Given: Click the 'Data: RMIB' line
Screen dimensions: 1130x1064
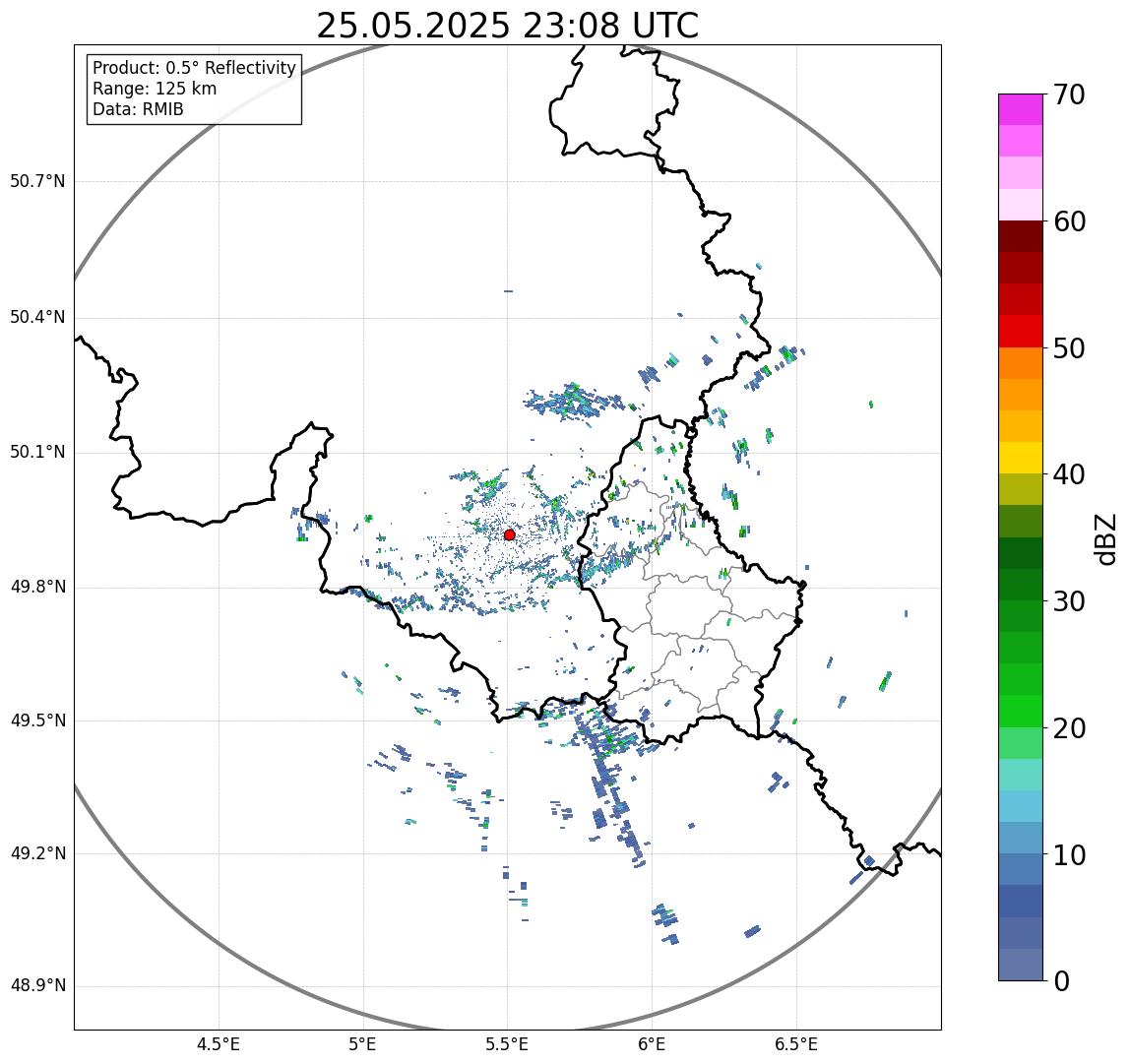Looking at the screenshot, I should (x=139, y=109).
